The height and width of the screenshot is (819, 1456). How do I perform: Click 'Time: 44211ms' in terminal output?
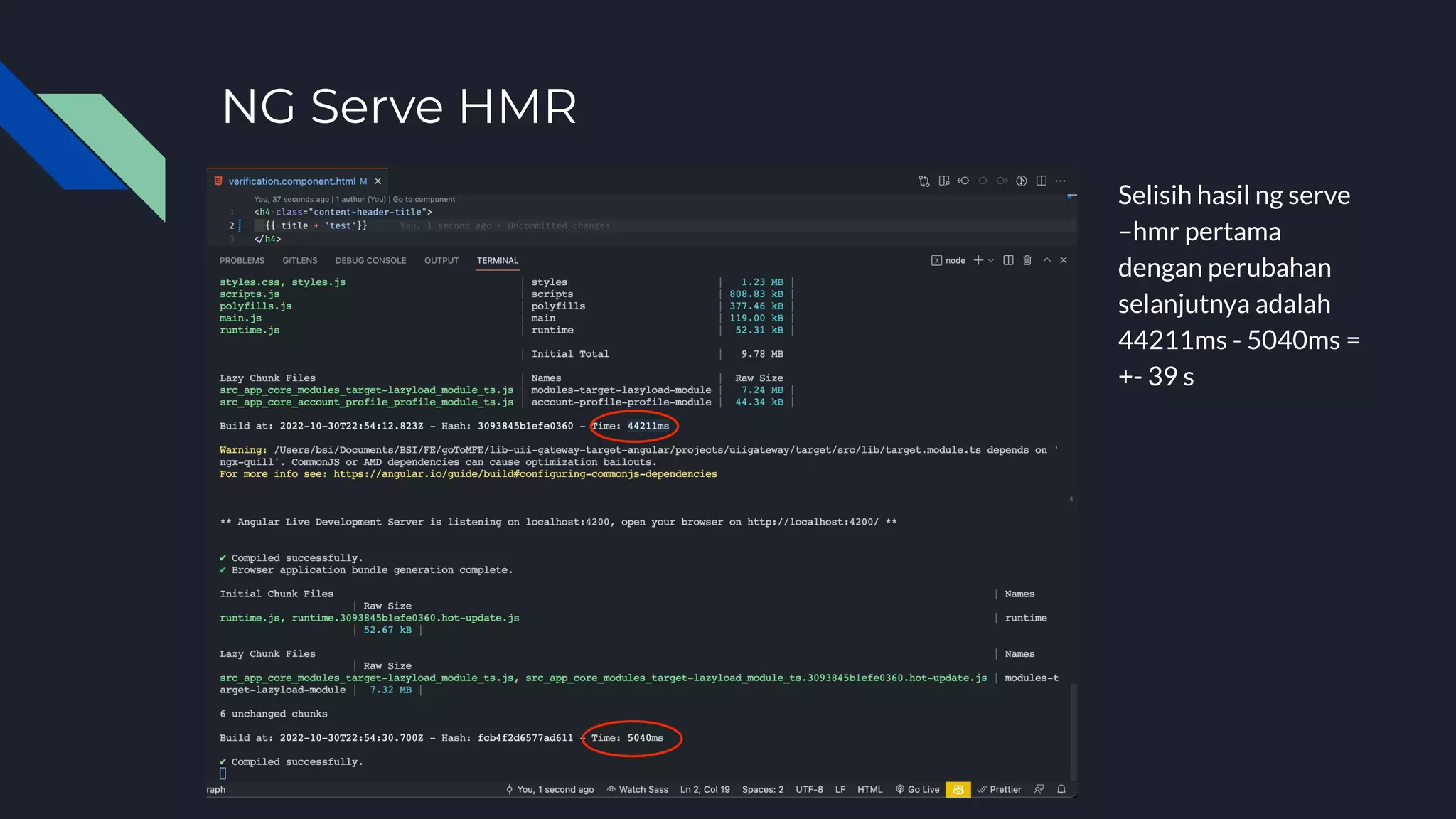[x=630, y=427]
